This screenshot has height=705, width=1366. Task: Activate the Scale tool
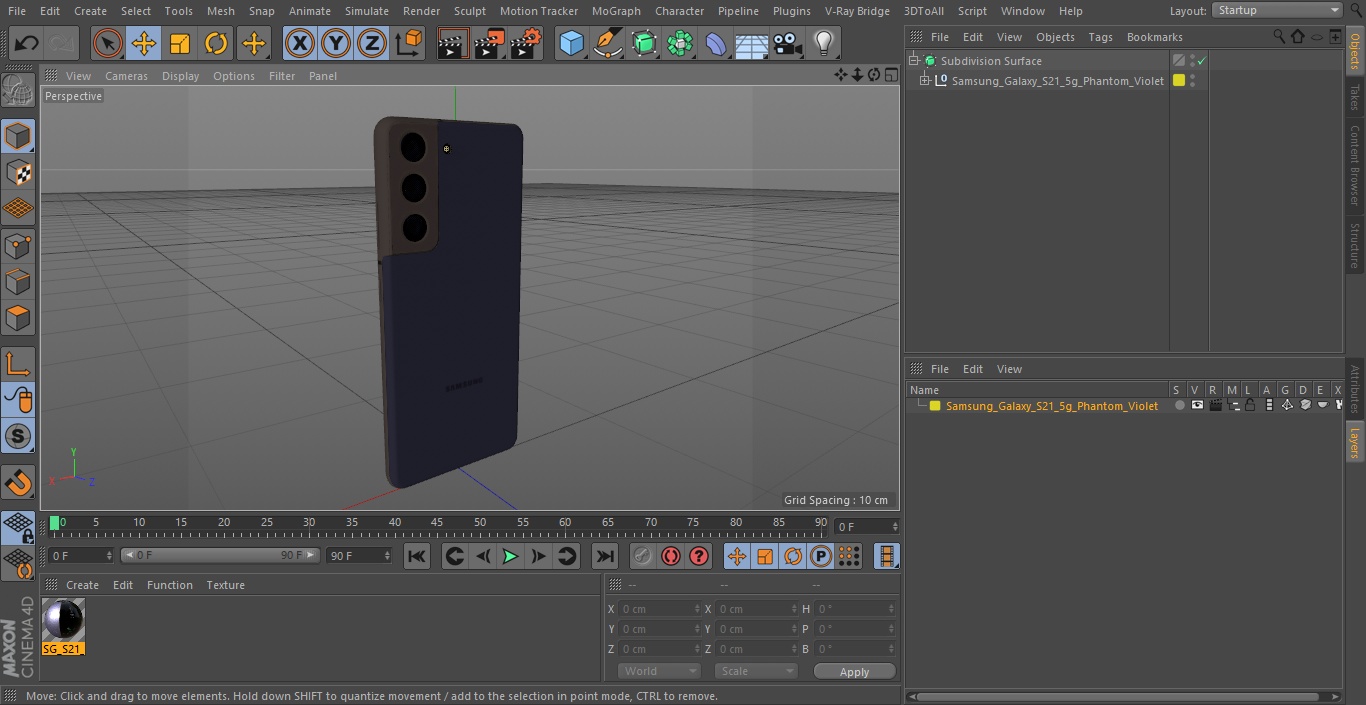pos(180,44)
